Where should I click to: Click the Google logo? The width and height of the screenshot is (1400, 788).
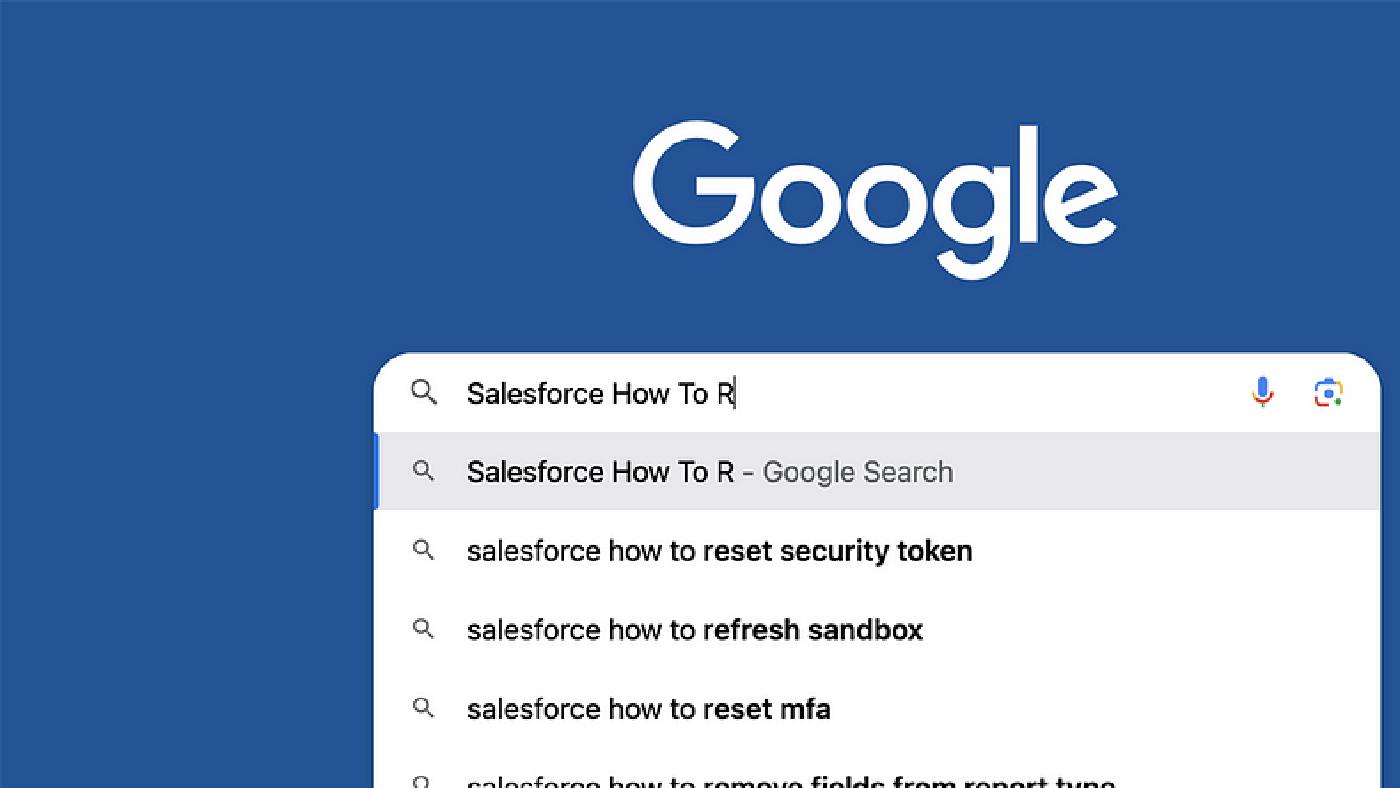875,195
